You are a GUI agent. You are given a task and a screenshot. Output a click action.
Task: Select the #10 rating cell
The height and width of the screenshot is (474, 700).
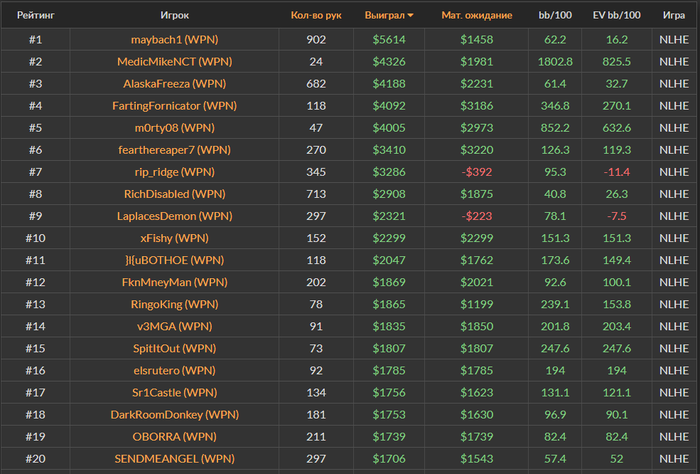click(36, 238)
